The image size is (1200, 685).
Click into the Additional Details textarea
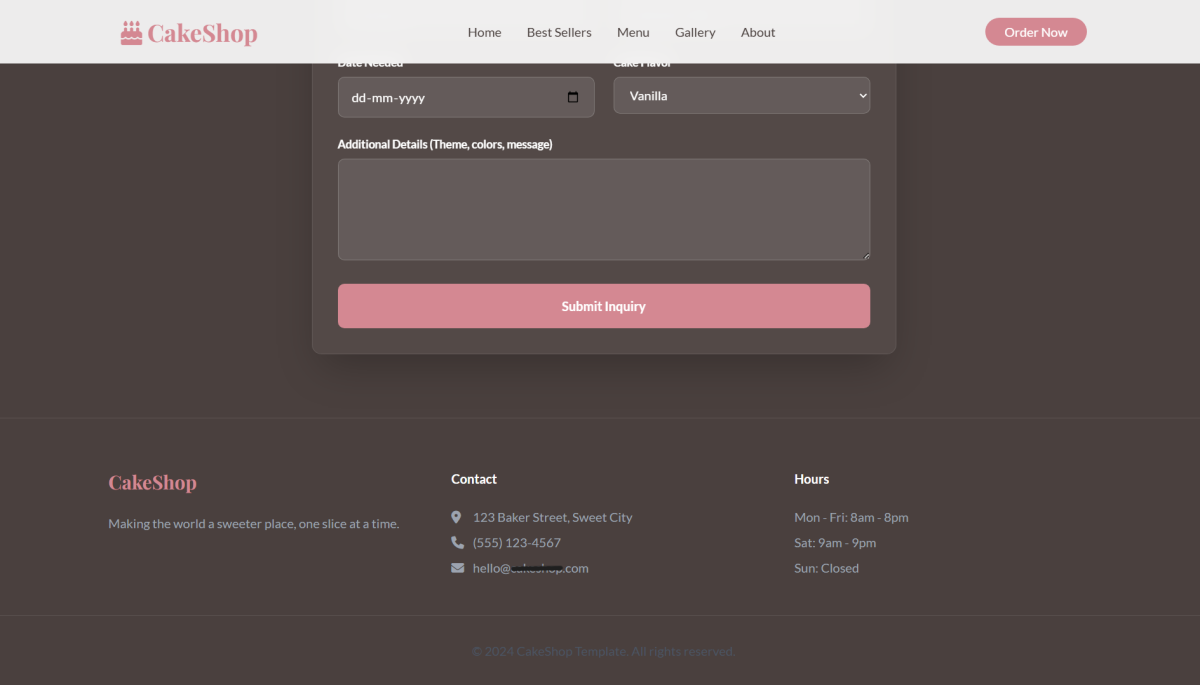(x=603, y=209)
